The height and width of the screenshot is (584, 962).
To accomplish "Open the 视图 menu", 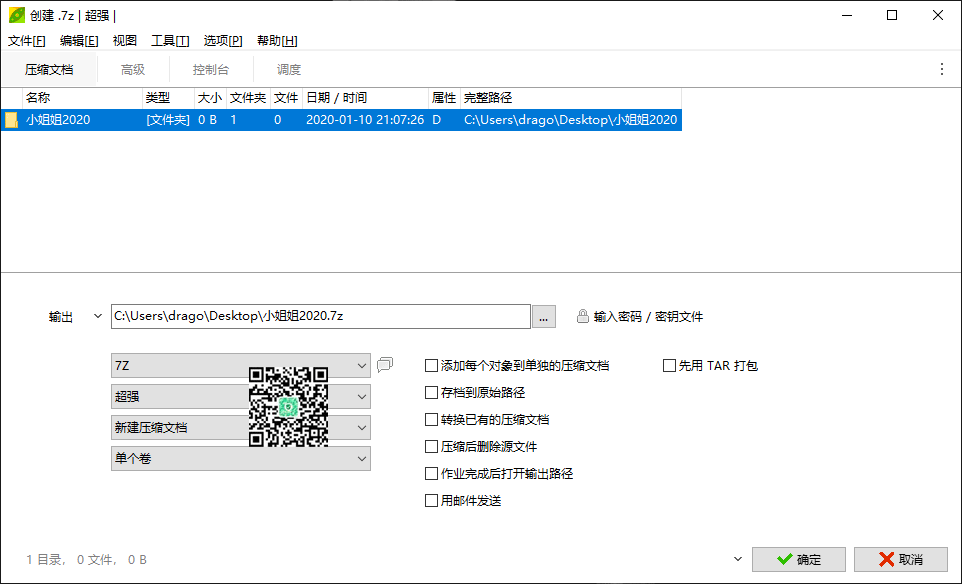I will click(x=125, y=41).
